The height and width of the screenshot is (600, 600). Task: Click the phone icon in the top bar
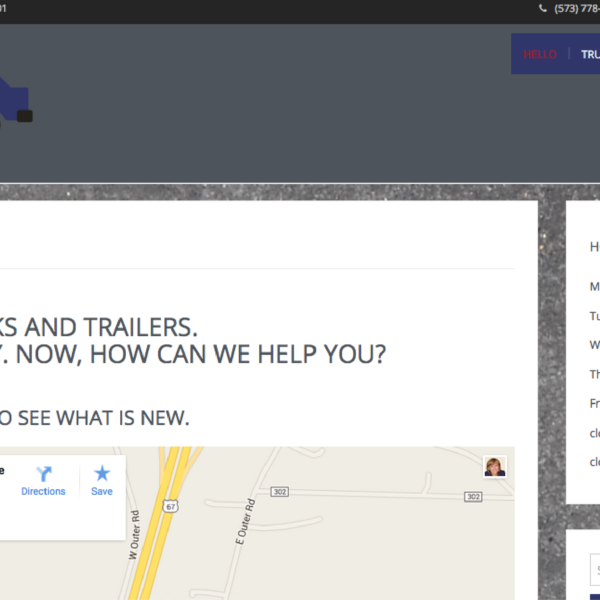543,8
